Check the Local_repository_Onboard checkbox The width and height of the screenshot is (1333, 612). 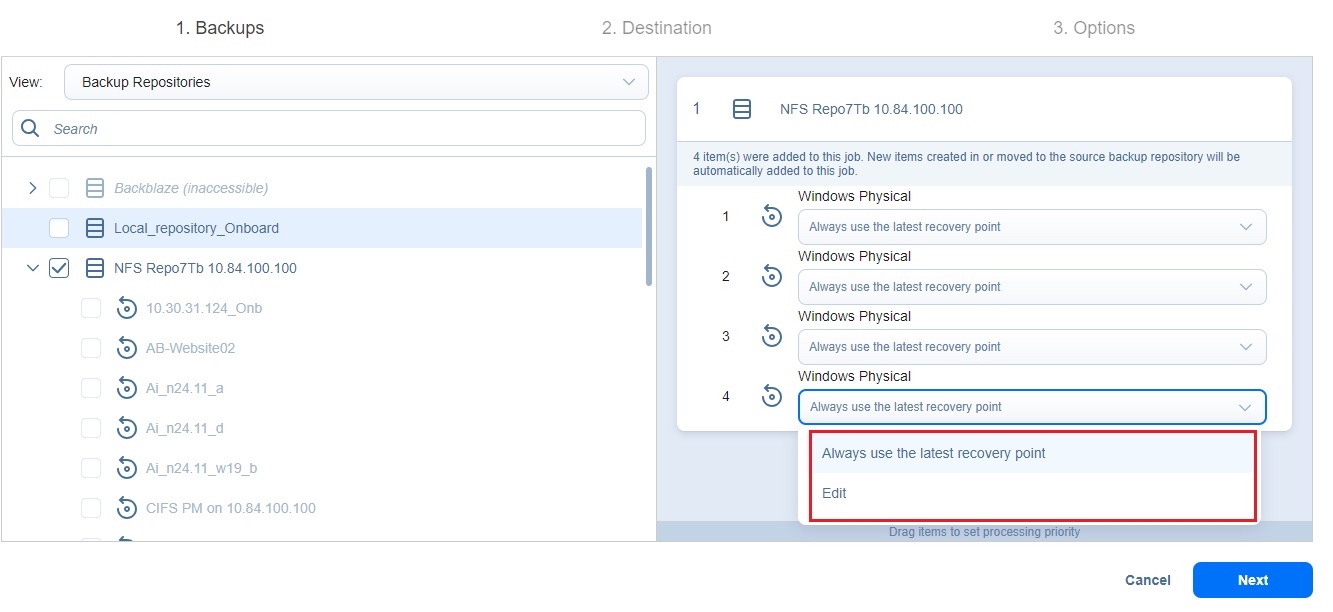point(59,228)
